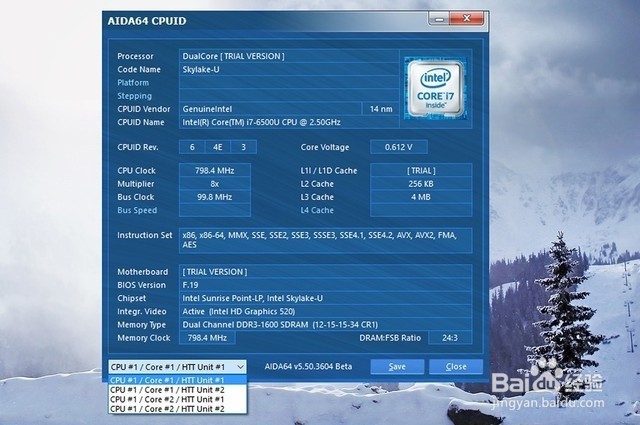
Task: Click the Intel Core i7 logo badge
Action: click(x=435, y=89)
